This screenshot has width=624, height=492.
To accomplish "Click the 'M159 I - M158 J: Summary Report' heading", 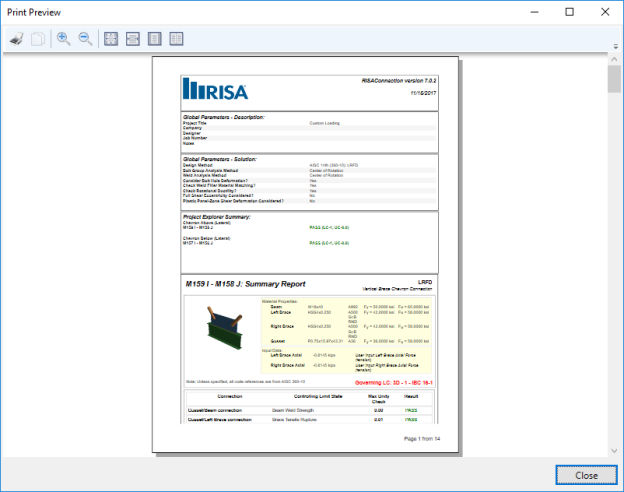I will 246,285.
